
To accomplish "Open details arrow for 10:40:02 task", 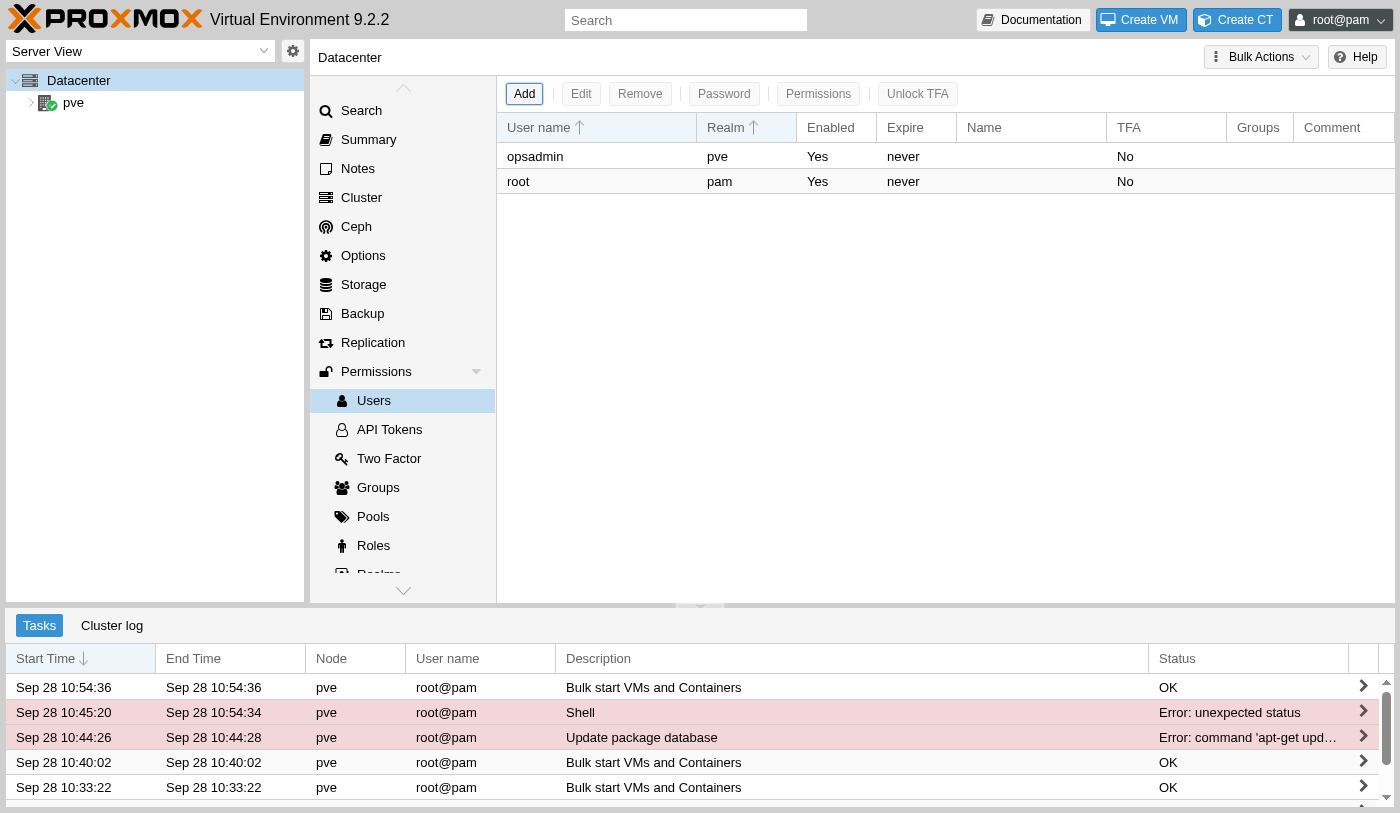I will 1363,761.
